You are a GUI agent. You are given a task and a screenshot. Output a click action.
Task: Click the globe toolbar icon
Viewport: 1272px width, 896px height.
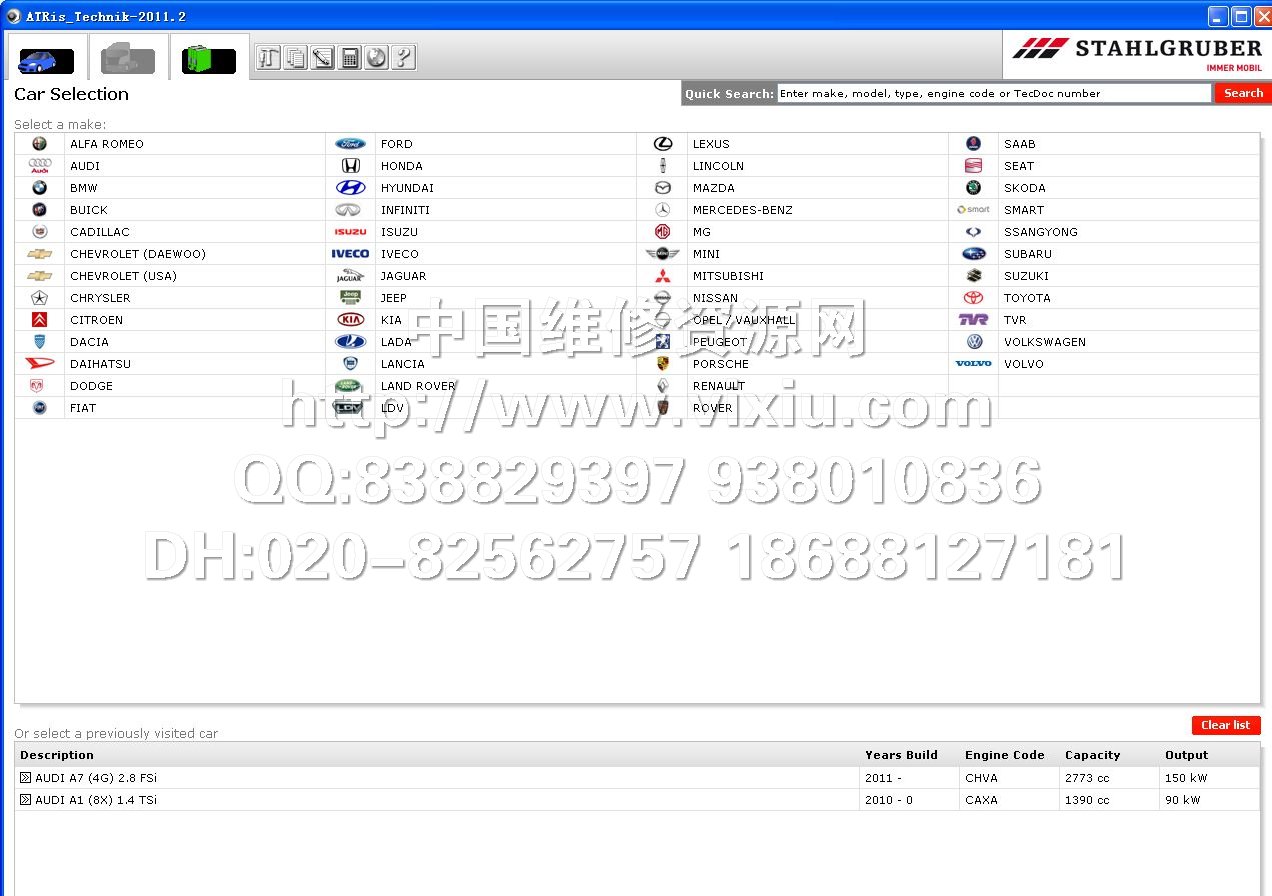coord(376,58)
